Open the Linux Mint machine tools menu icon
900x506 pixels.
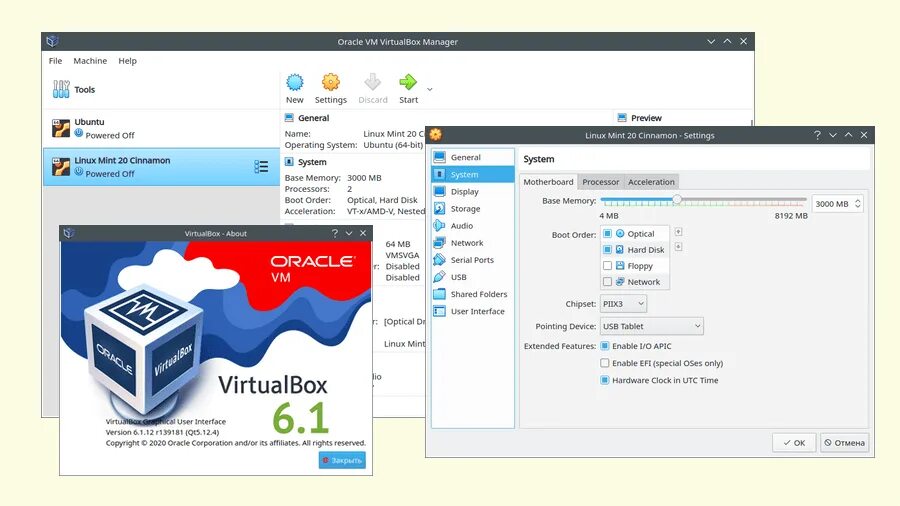pos(261,166)
